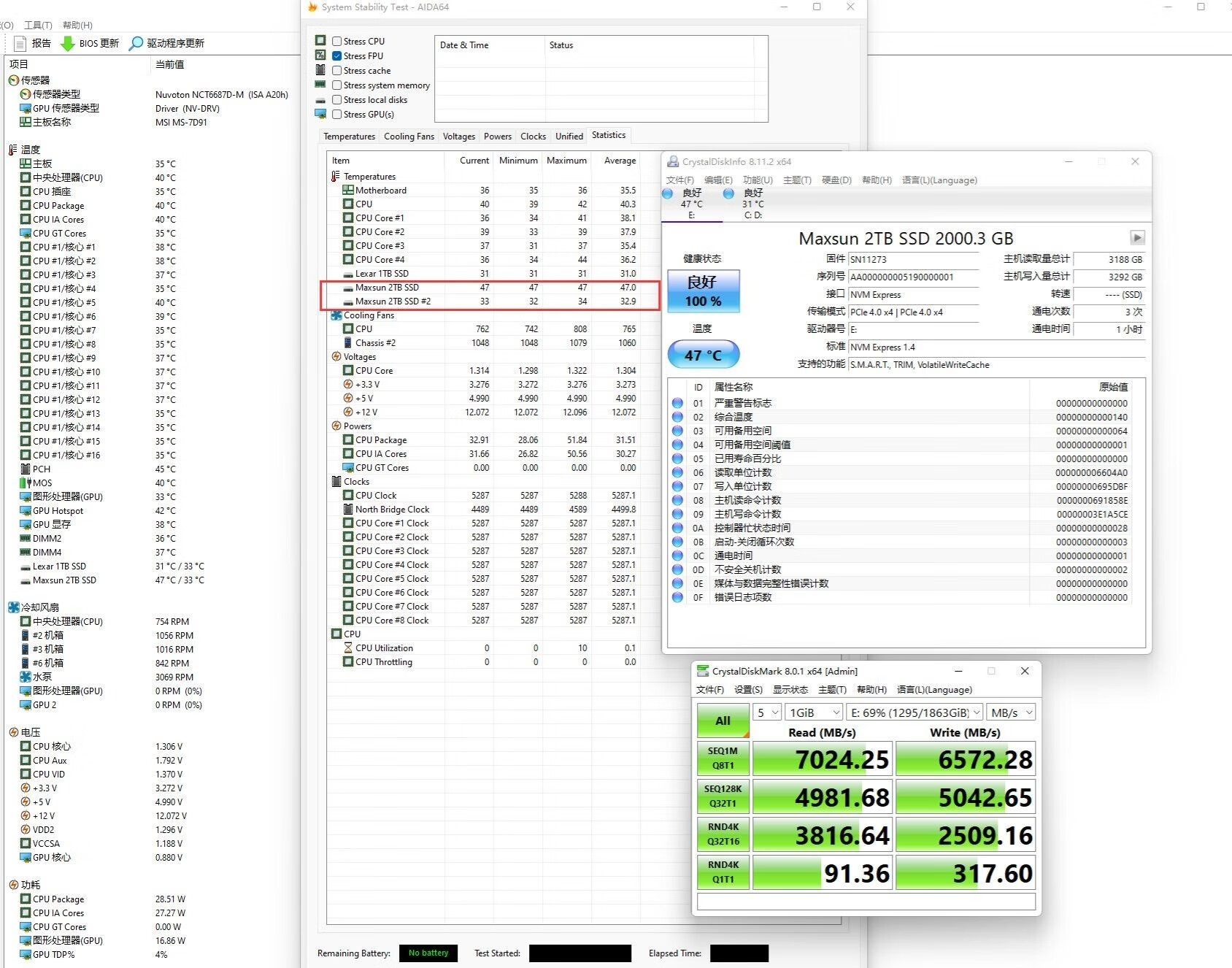1232x968 pixels.
Task: Click the firmware field SN11273
Action: coord(913,259)
